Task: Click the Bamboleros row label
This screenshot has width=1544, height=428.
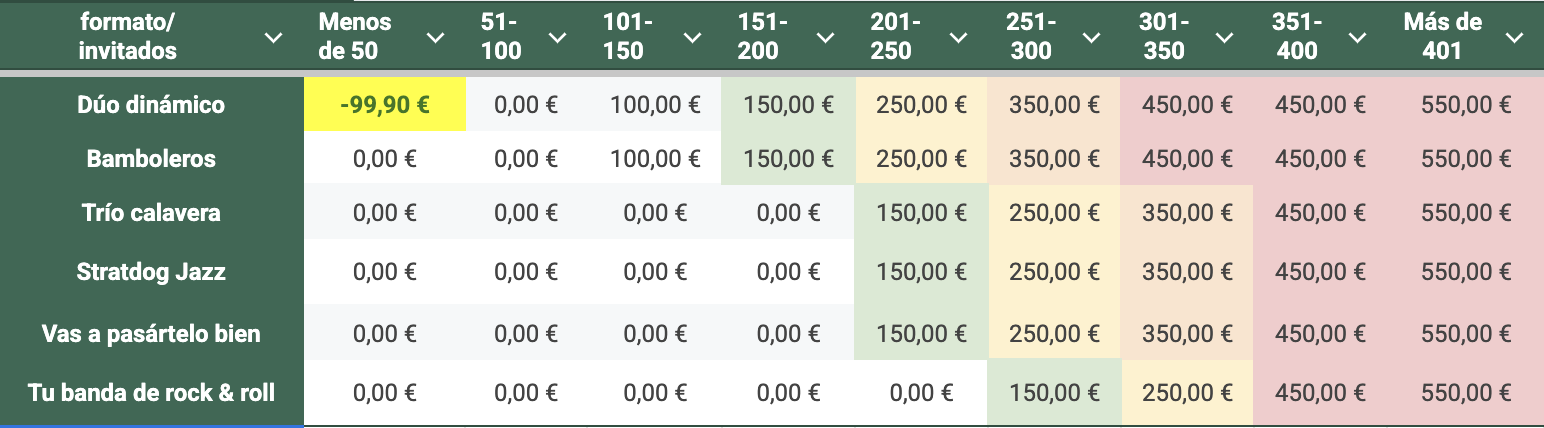Action: pyautogui.click(x=151, y=158)
